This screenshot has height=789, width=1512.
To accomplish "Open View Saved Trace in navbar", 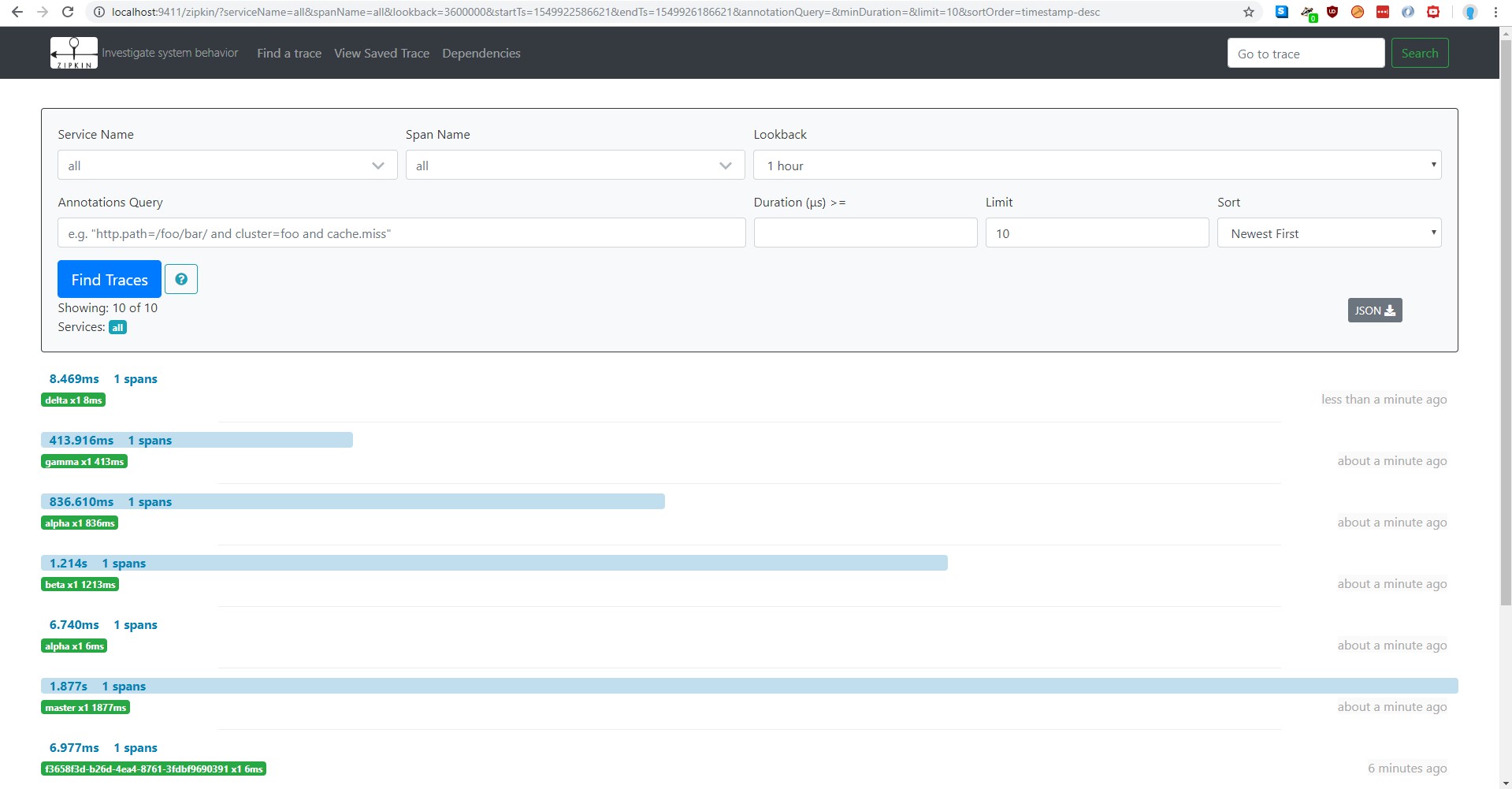I will [381, 54].
